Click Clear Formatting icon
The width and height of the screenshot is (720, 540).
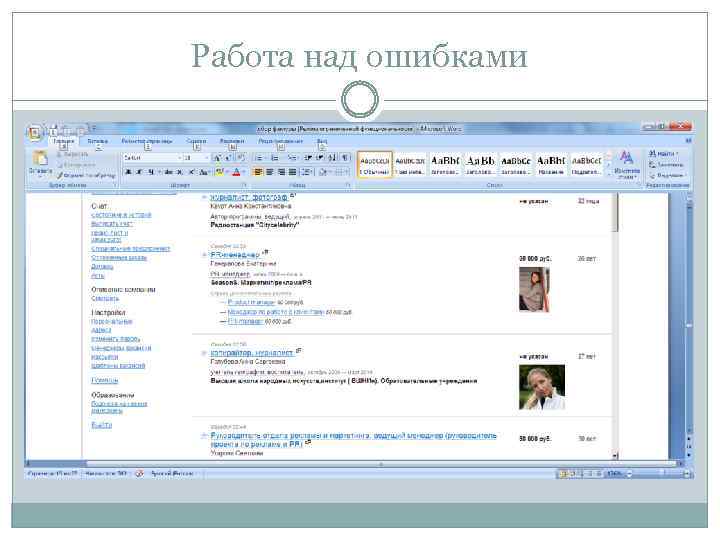[x=242, y=158]
